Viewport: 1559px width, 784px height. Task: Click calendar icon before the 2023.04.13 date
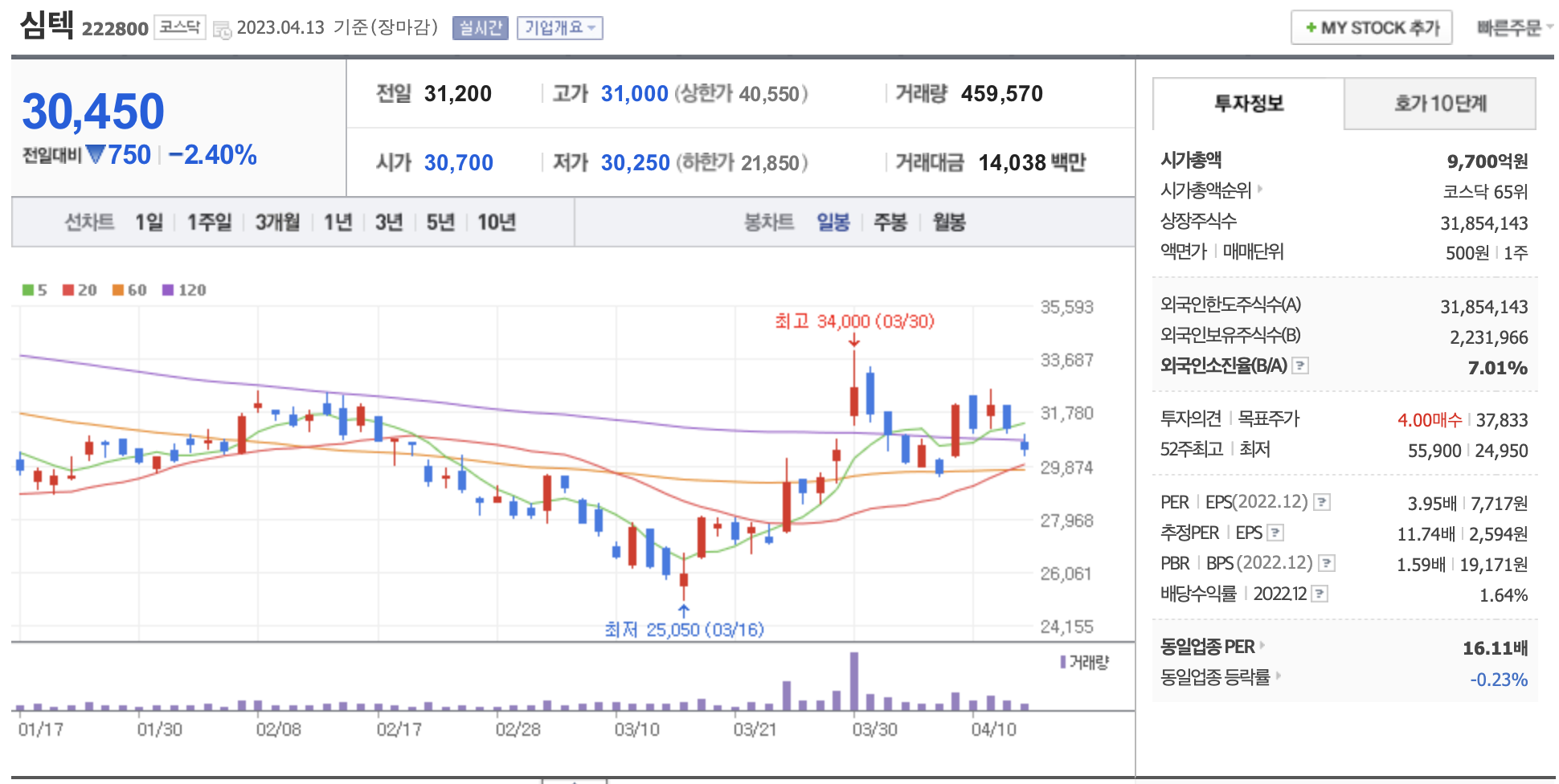222,30
